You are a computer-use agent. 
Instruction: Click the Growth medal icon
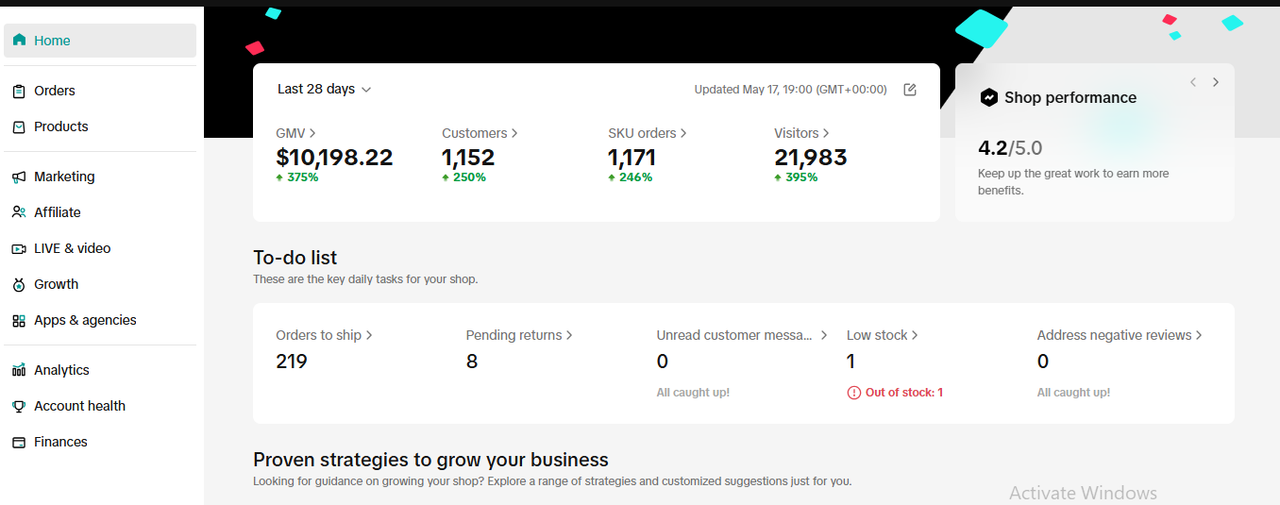pyautogui.click(x=18, y=284)
